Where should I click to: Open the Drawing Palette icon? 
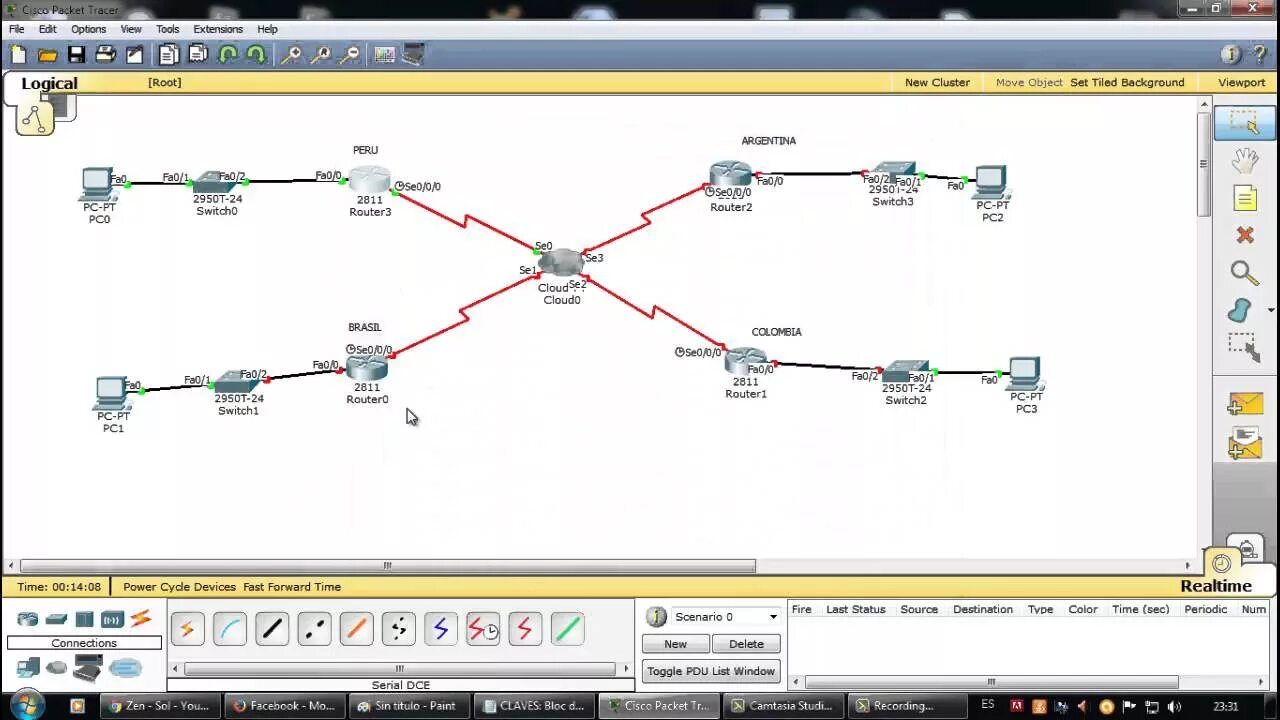point(384,55)
